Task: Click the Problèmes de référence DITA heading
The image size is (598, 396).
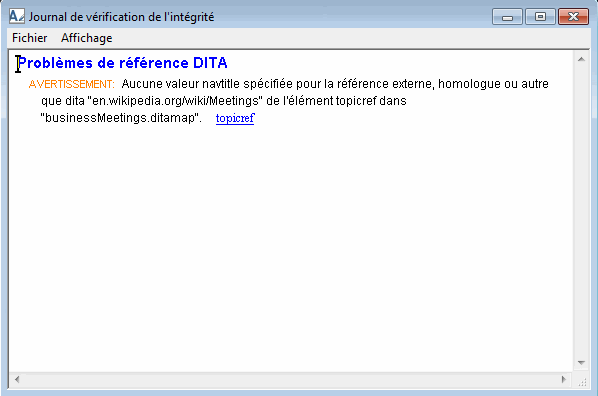Action: 123,63
